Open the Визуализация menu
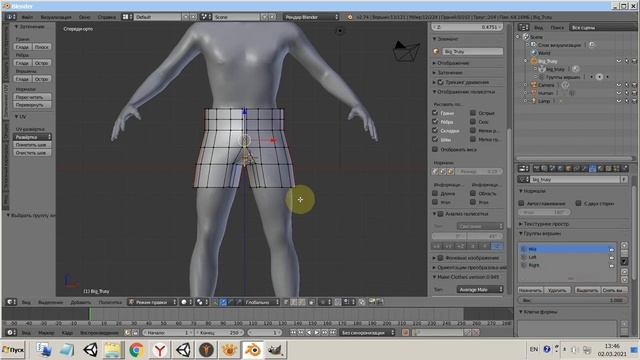640x360 pixels. click(x=56, y=17)
